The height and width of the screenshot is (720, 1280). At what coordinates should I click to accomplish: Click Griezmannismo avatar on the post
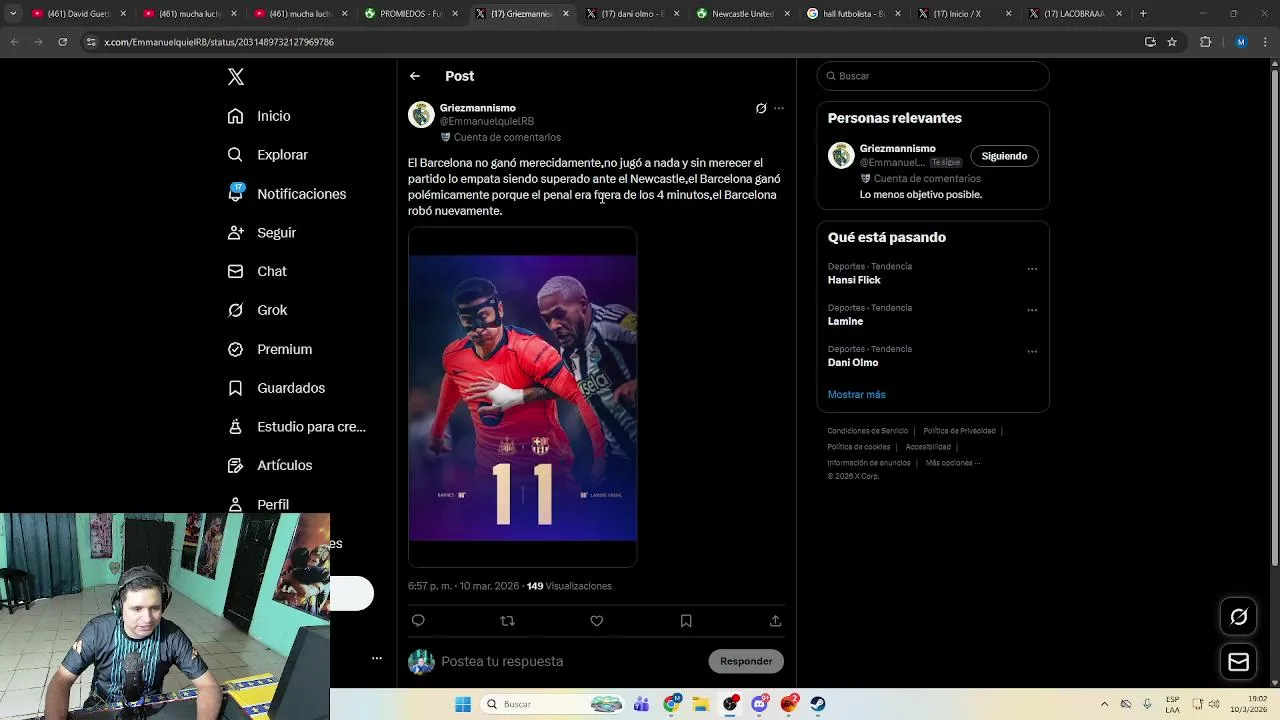421,114
